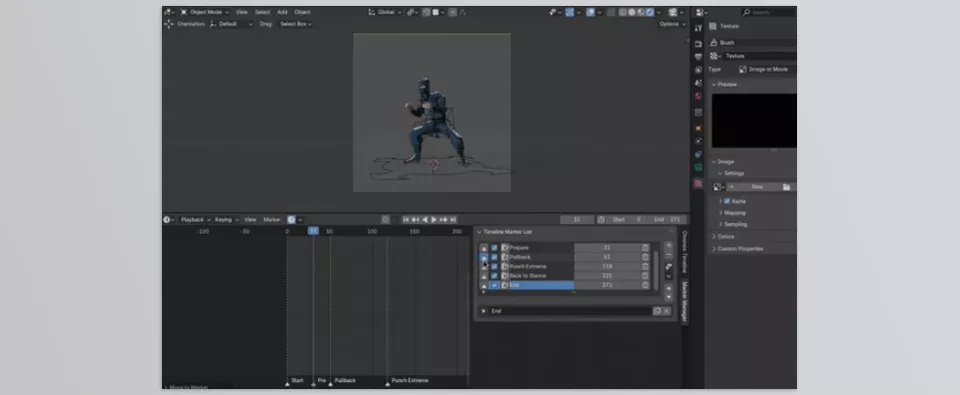Open the Output properties tab
960x395 pixels.
(x=698, y=56)
